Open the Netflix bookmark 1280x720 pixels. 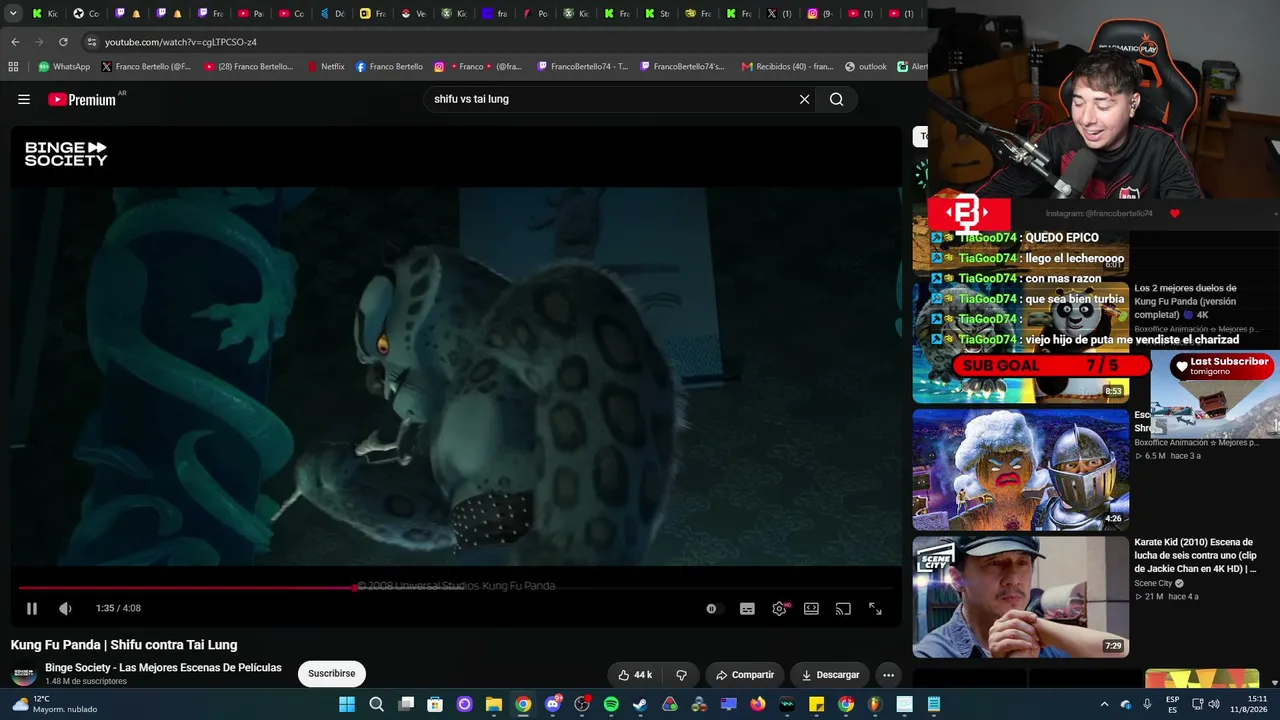[325, 67]
